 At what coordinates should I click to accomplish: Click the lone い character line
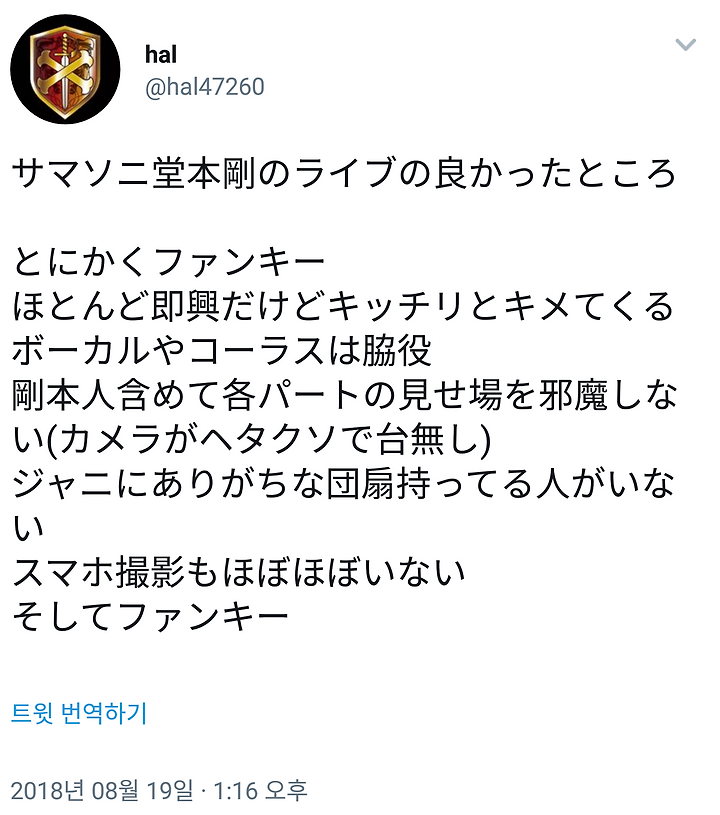(28, 528)
